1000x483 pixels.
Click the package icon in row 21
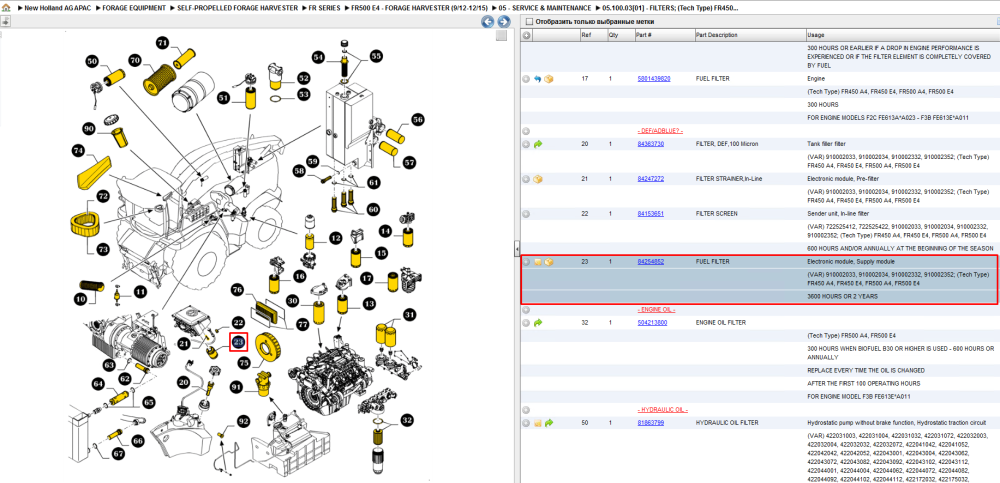click(x=538, y=179)
